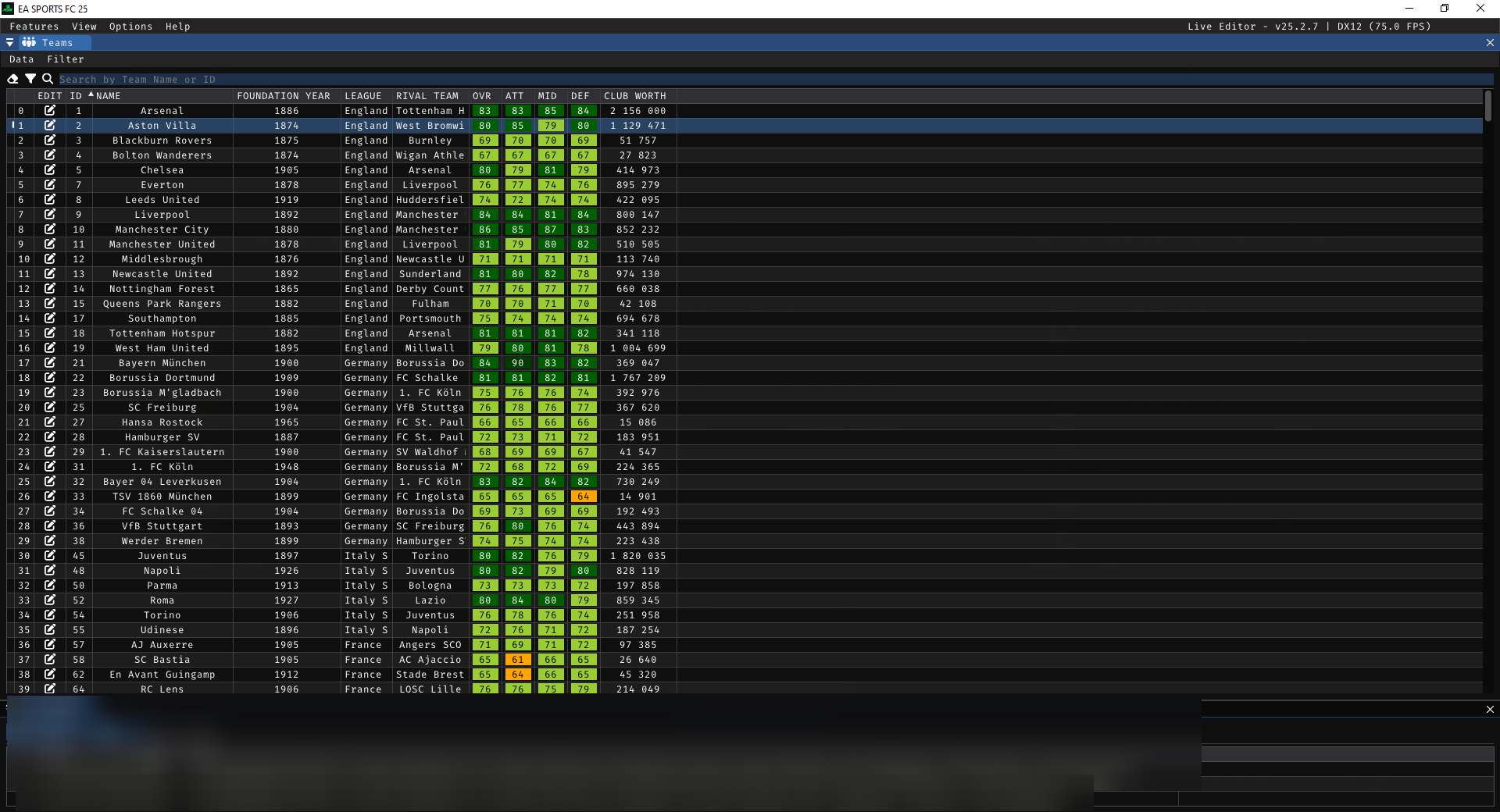Click the orange ATT 64 of En Avant Guingamp
Image resolution: width=1500 pixels, height=812 pixels.
[518, 675]
